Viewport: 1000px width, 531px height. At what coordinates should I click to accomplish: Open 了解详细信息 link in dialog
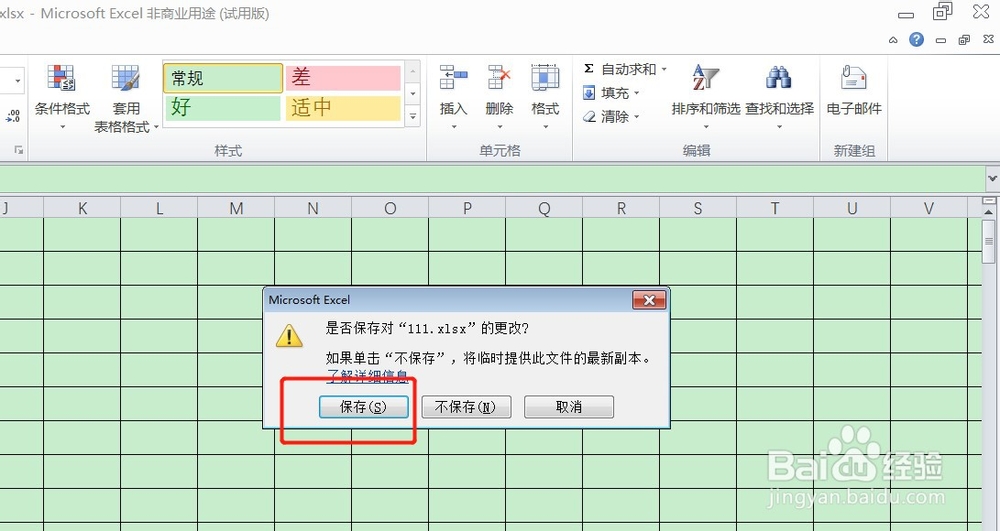pos(367,376)
